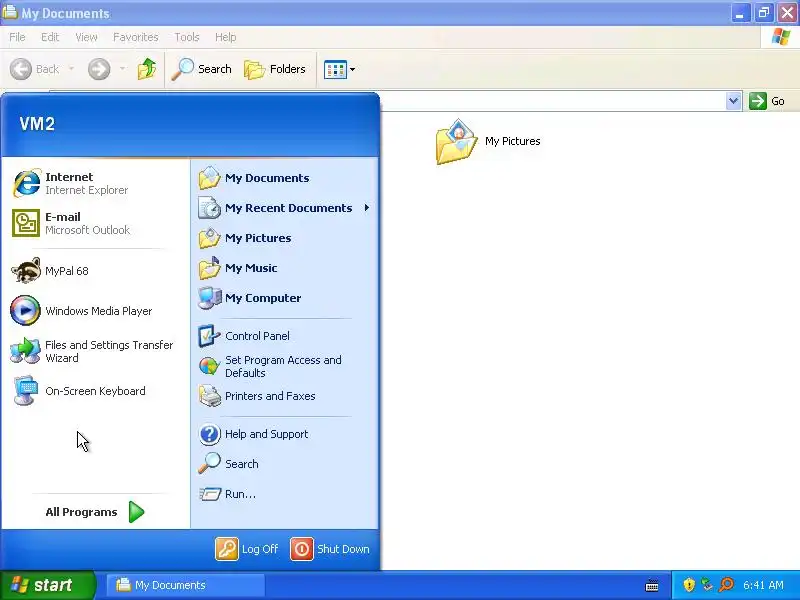Expand My Recent Documents submenu

[285, 208]
